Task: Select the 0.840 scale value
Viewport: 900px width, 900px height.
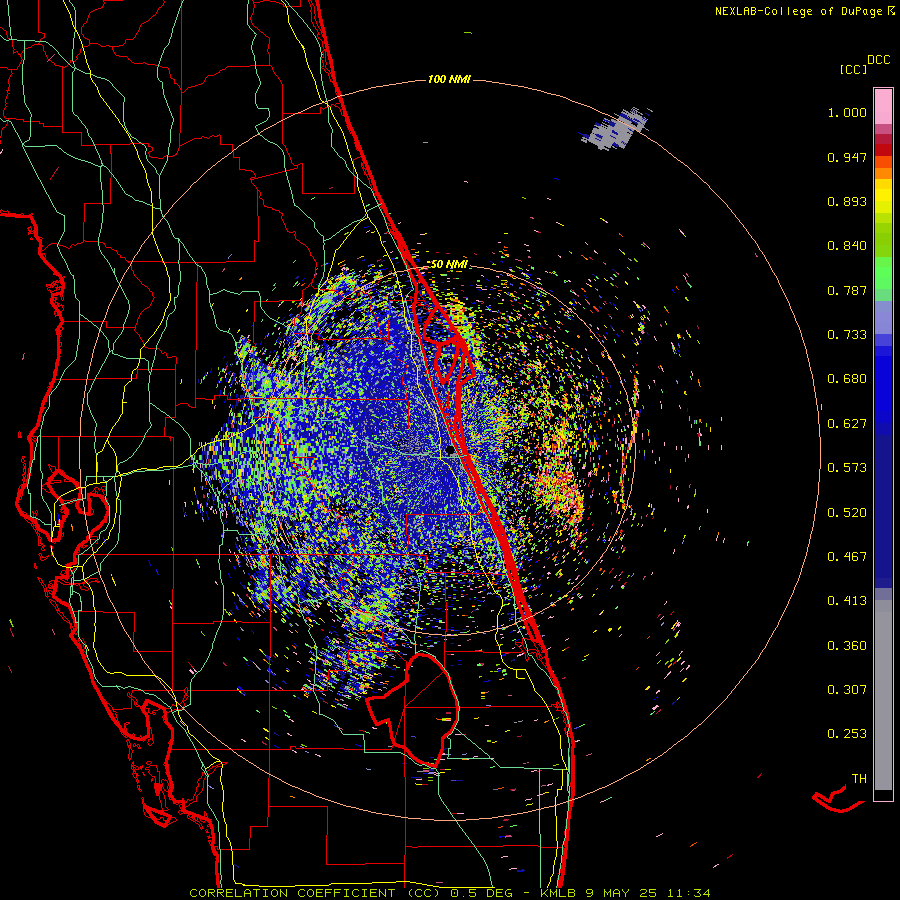Action: (x=847, y=246)
